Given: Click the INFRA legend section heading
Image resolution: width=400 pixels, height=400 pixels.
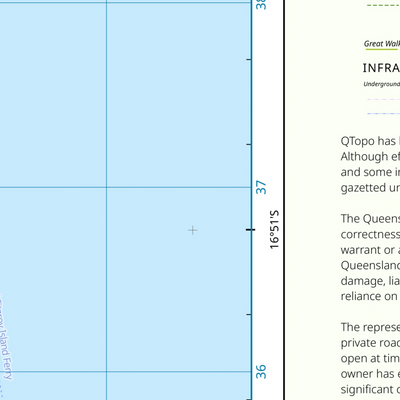Looking at the screenshot, I should click(381, 68).
